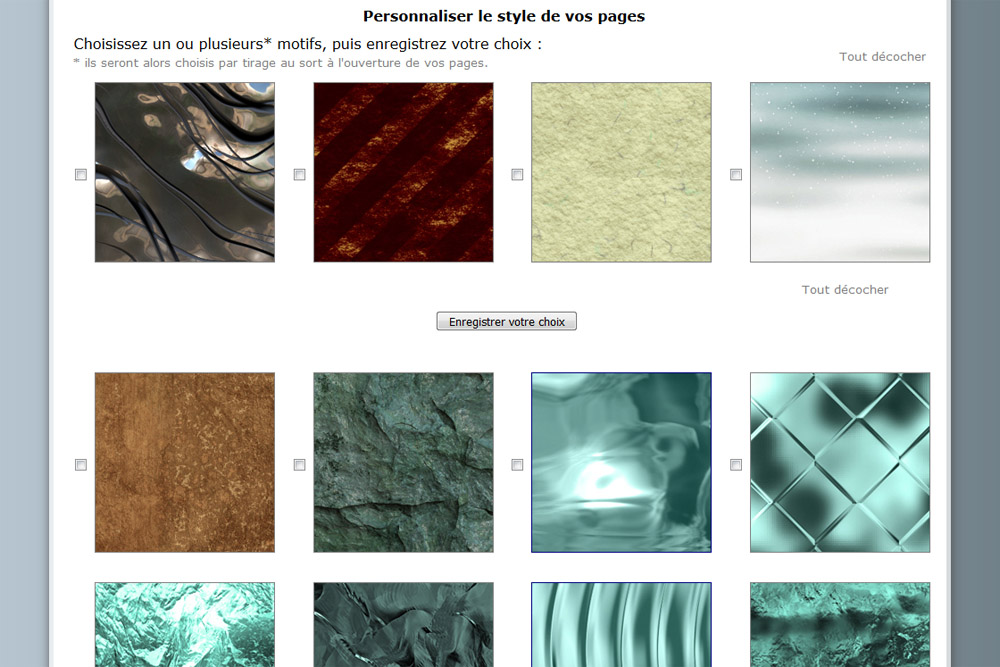Select the dark red diagonal striped thumbnail
1000x667 pixels.
click(x=403, y=172)
